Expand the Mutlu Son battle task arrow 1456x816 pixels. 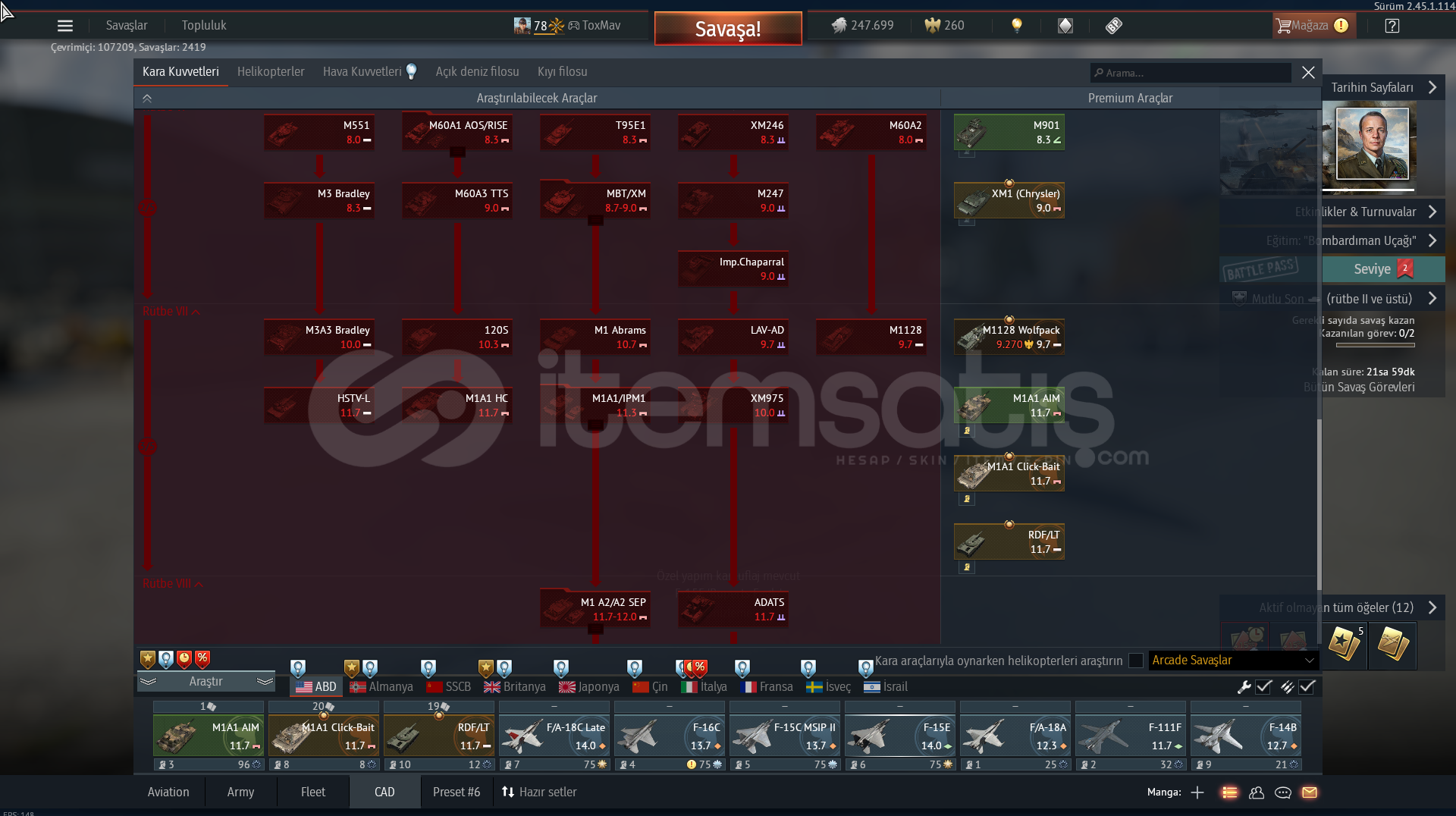pos(1432,299)
